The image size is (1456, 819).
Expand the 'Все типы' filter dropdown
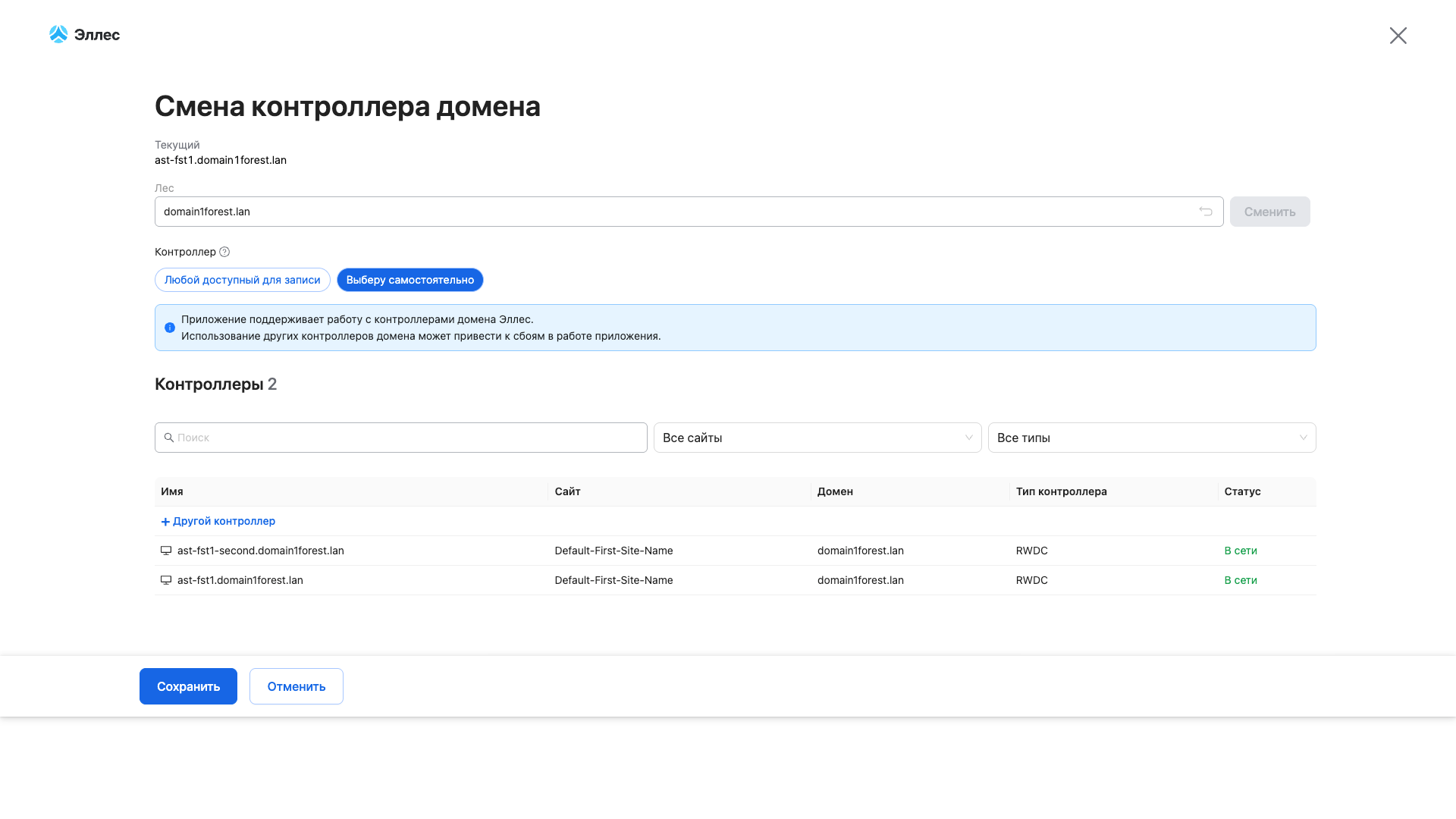[x=1151, y=438]
